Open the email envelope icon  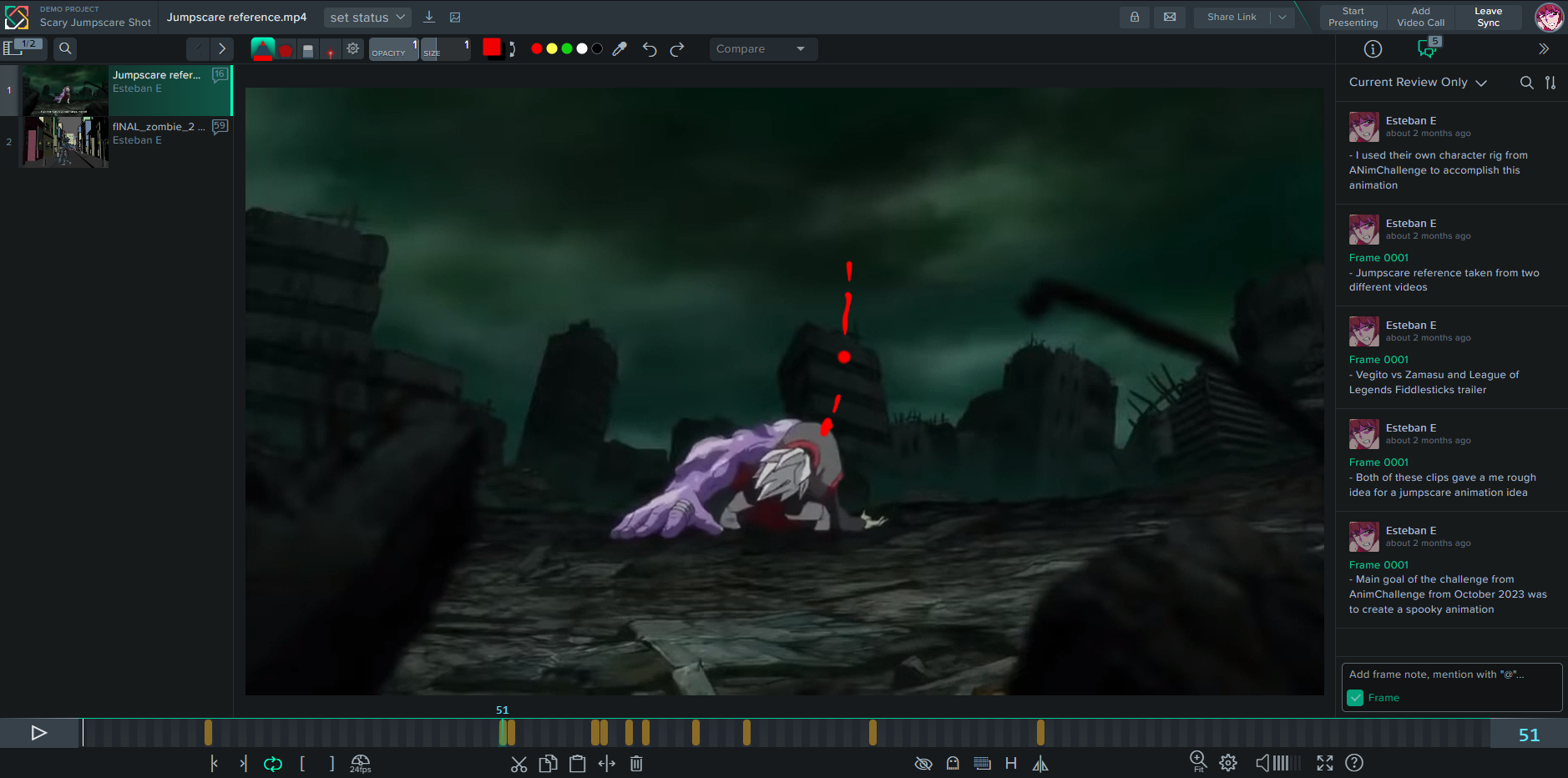pos(1170,17)
